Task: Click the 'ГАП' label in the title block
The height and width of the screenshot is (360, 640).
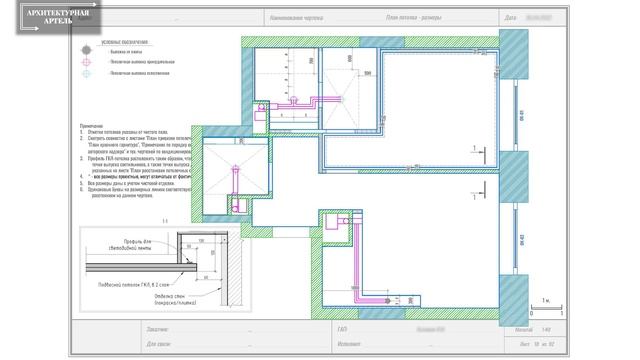Action: (342, 329)
